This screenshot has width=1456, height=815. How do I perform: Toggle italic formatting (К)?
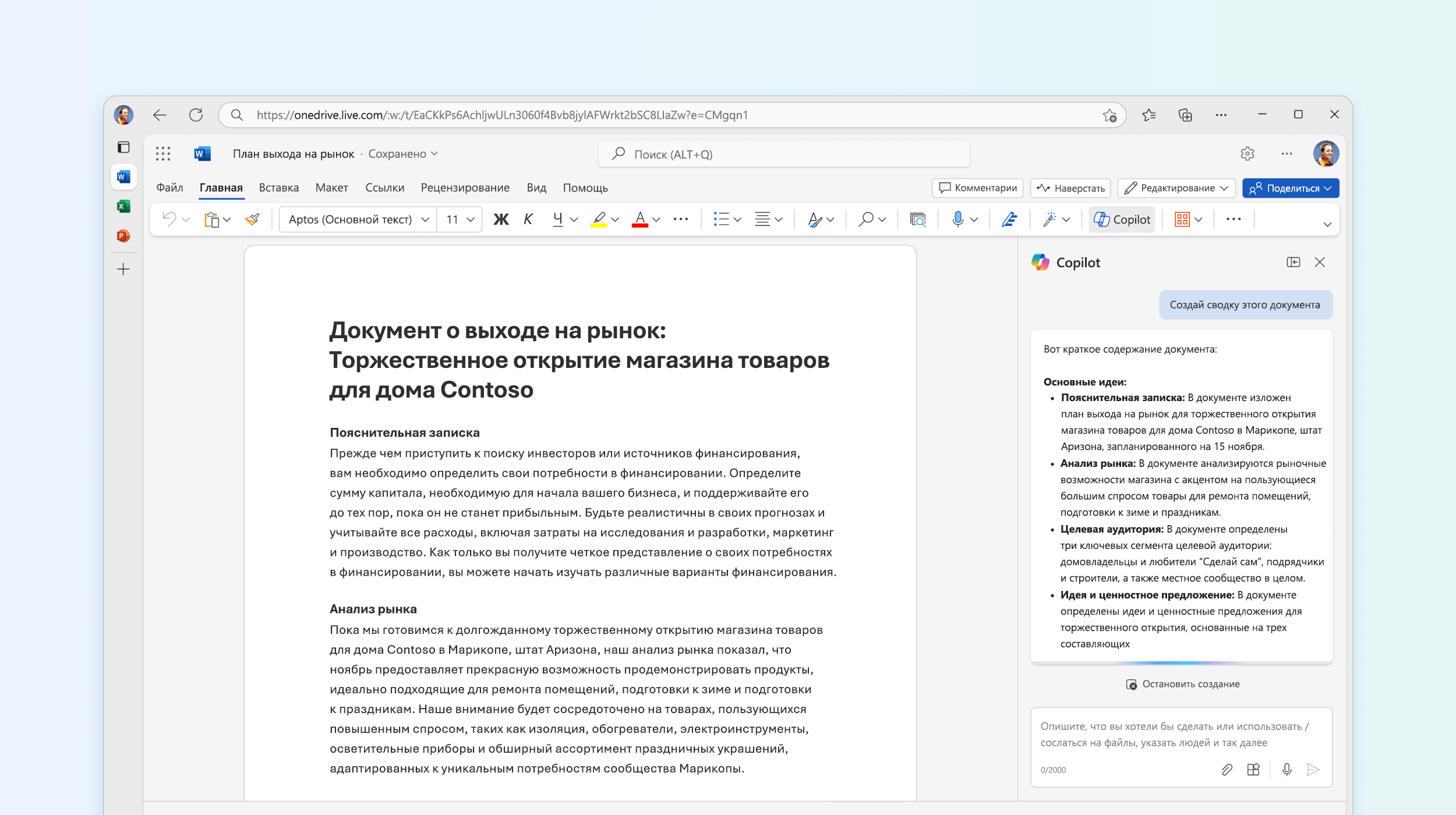tap(528, 219)
